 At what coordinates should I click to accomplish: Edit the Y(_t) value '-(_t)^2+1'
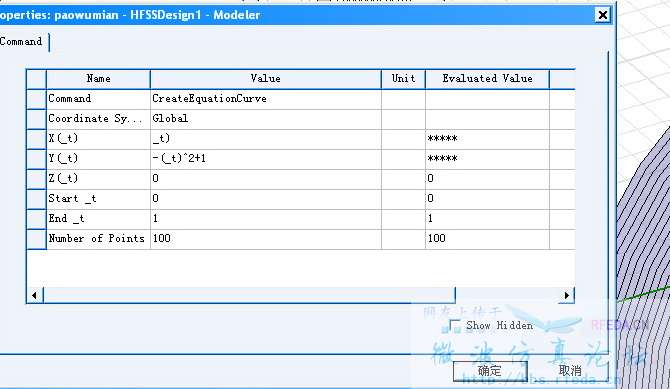tap(266, 159)
